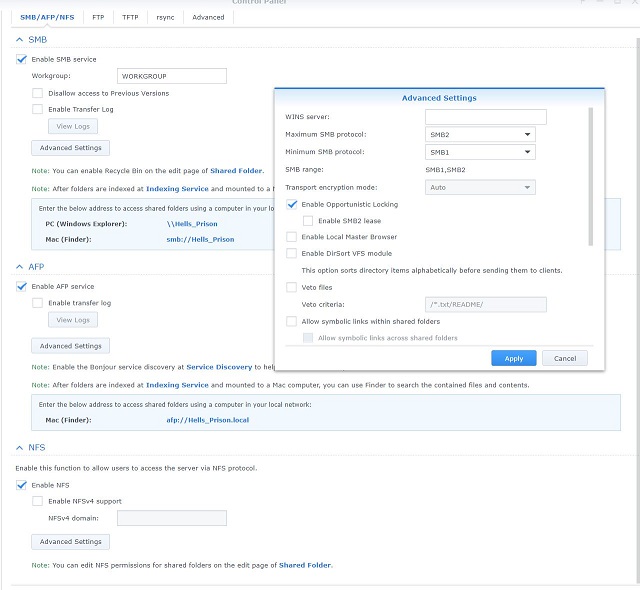Click the WINS server input field
Viewport: 640px width, 590px height.
[486, 117]
